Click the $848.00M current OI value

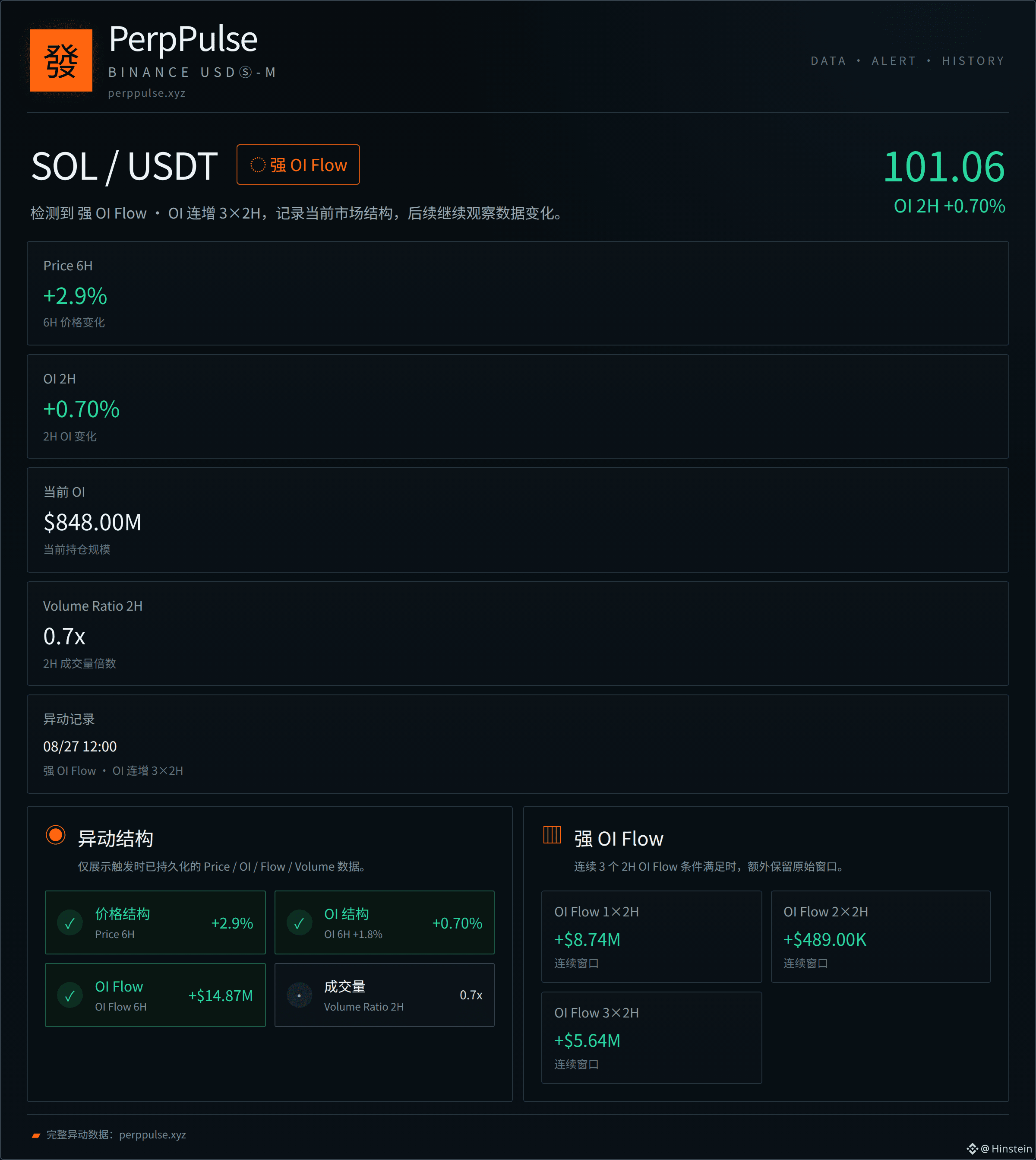click(92, 522)
